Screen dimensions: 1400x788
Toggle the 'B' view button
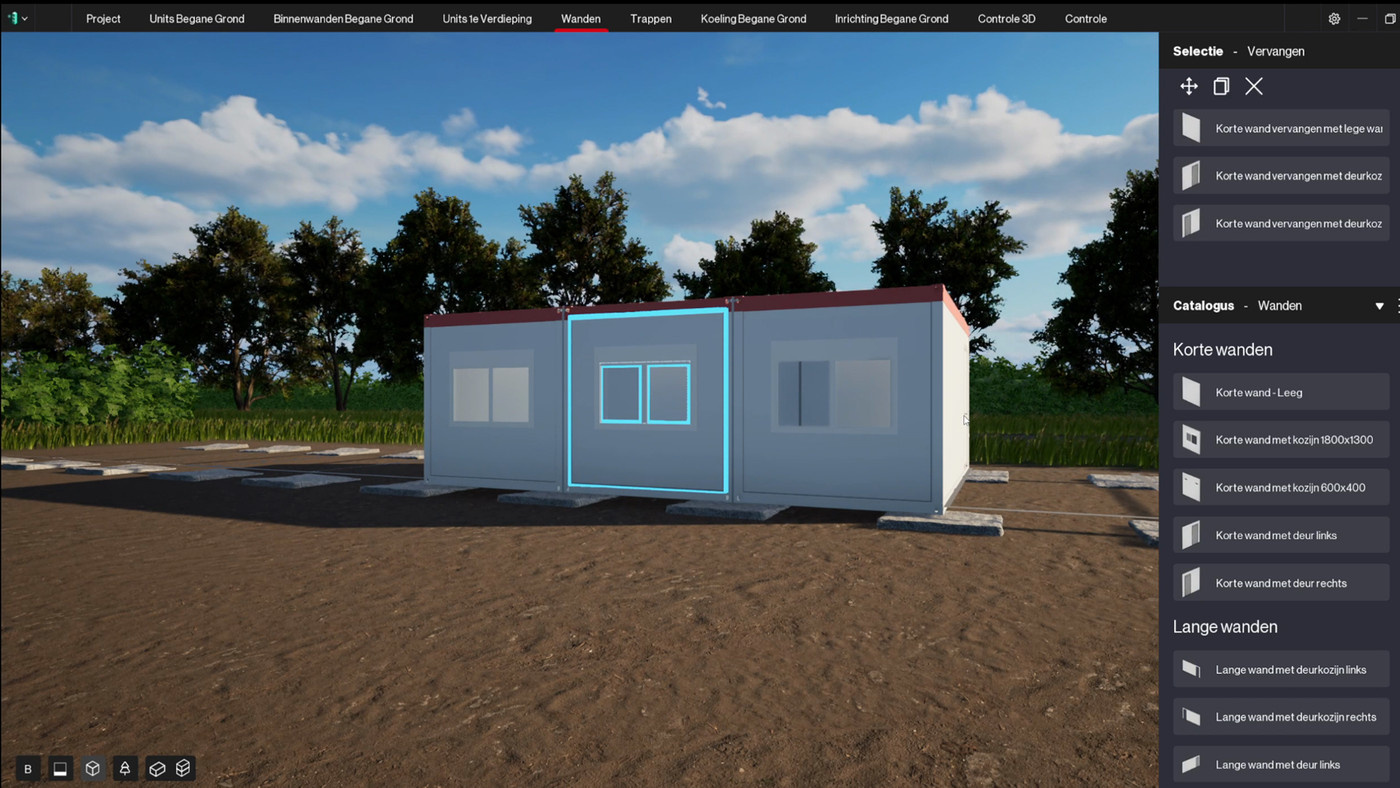point(28,769)
